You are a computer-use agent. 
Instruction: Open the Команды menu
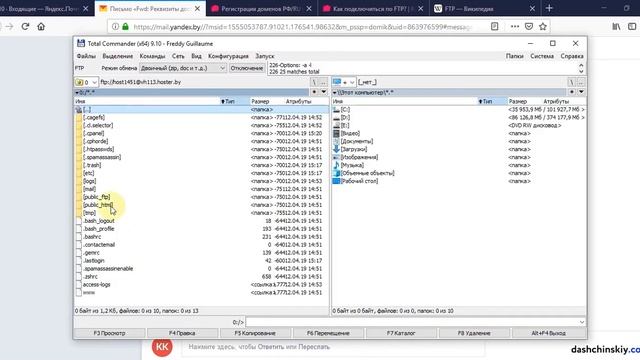tap(152, 56)
